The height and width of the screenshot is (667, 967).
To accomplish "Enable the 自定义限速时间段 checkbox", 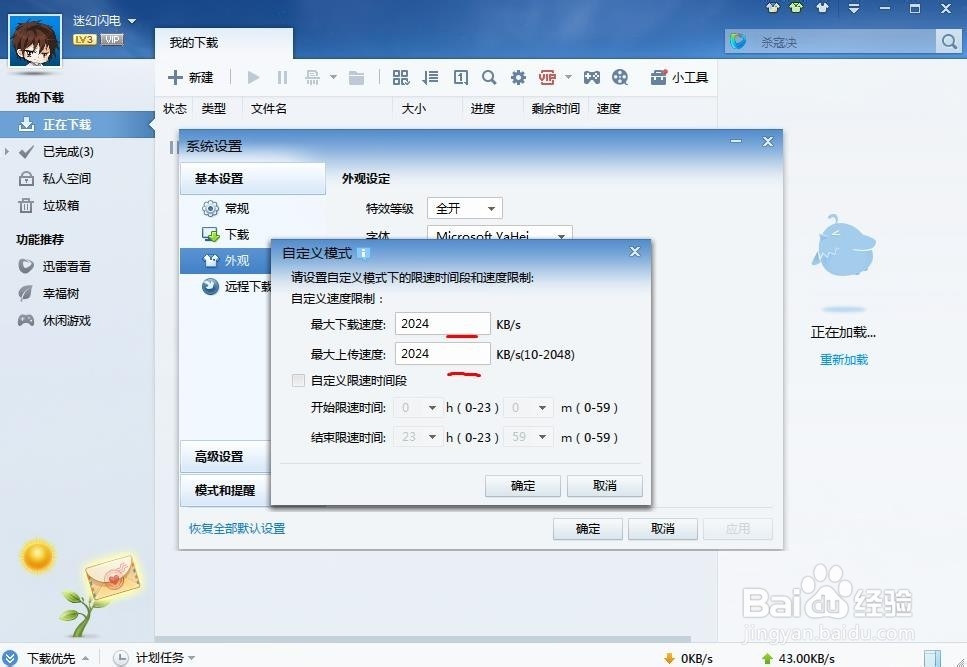I will 298,381.
